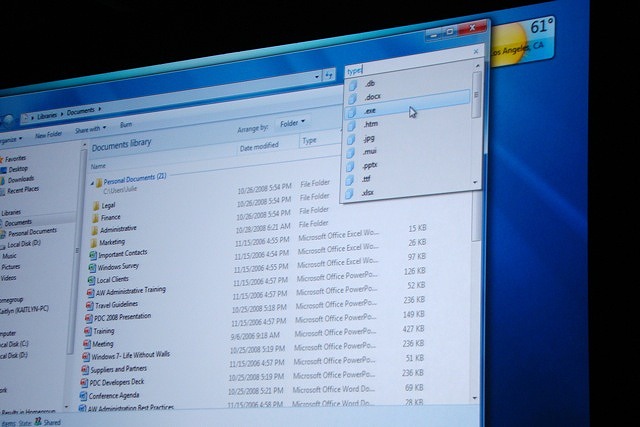640x427 pixels.
Task: Select Windows Survey Excel file icon
Action: (x=92, y=268)
